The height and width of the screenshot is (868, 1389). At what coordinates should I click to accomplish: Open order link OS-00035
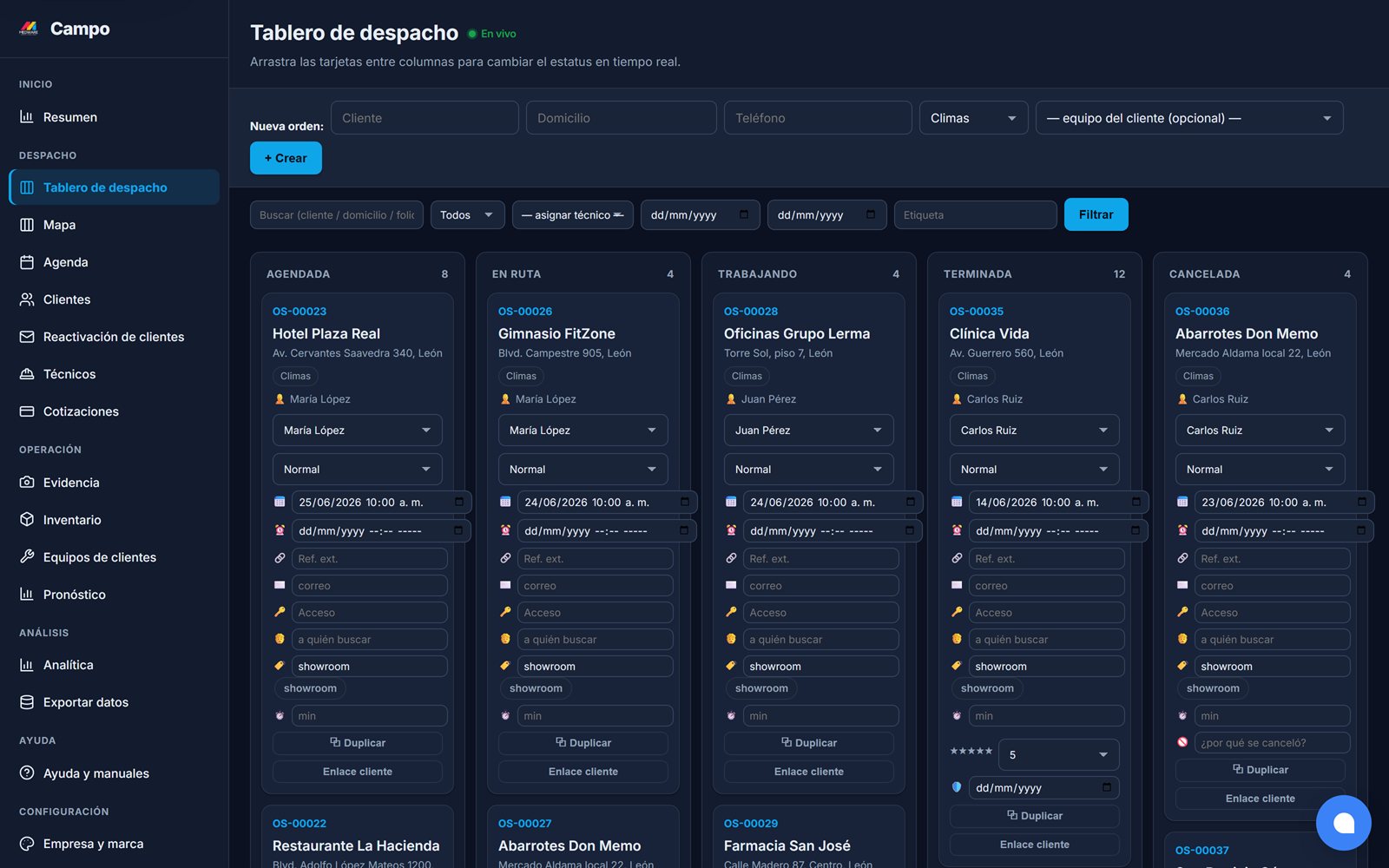tap(977, 312)
